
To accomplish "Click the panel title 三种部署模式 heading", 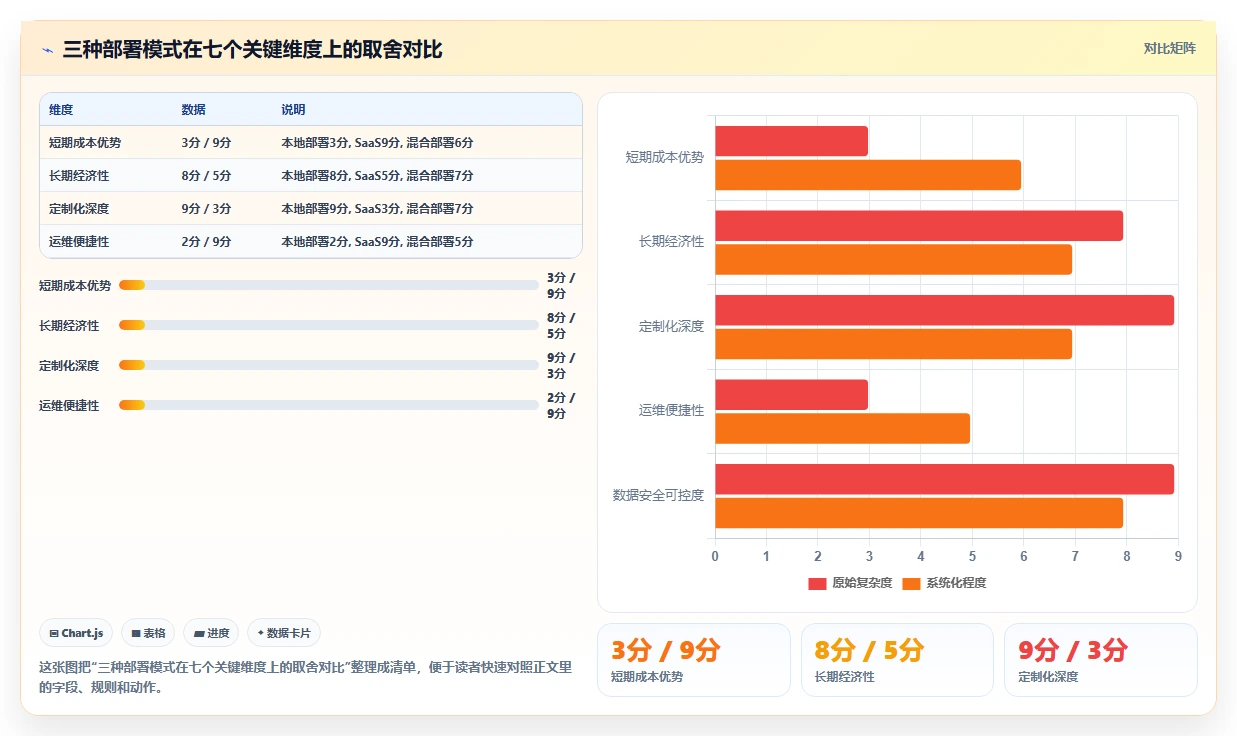I will pos(252,49).
